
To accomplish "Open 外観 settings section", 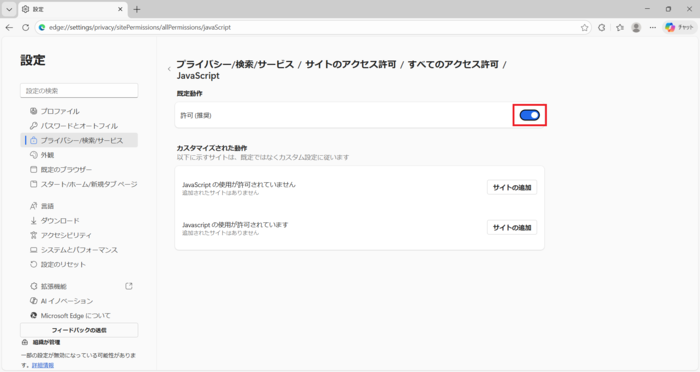I will [x=79, y=155].
